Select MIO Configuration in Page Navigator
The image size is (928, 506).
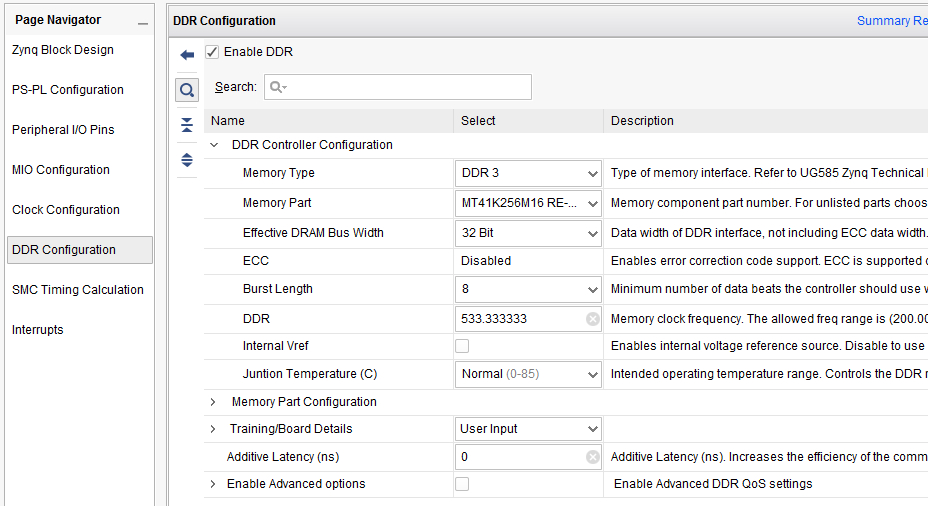tap(61, 170)
